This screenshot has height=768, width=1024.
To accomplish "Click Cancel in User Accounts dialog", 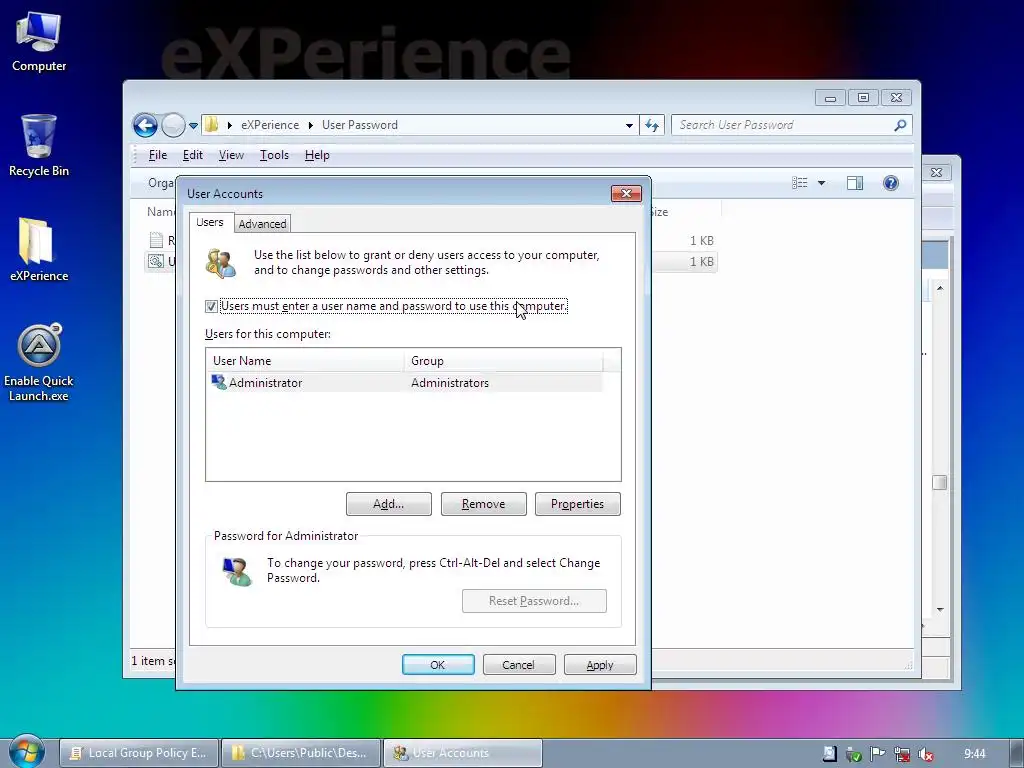I will pyautogui.click(x=519, y=665).
